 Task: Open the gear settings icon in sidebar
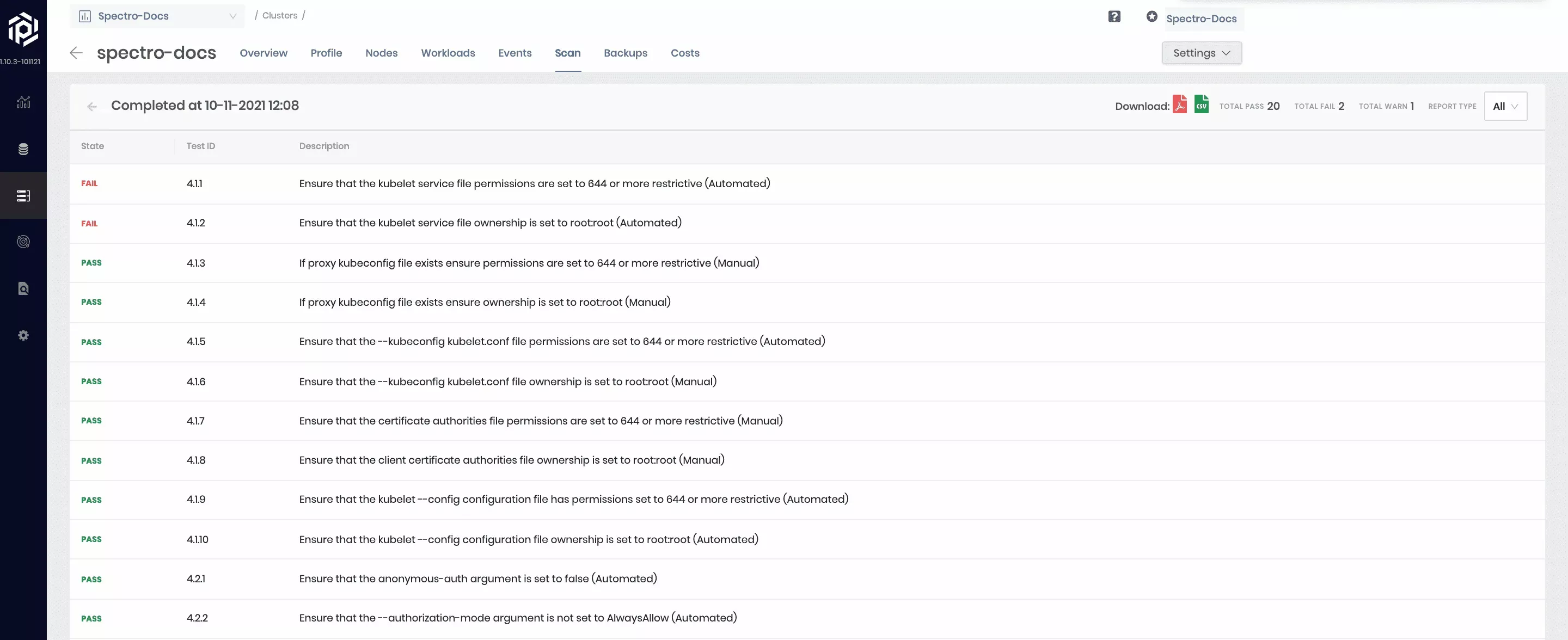[x=23, y=335]
